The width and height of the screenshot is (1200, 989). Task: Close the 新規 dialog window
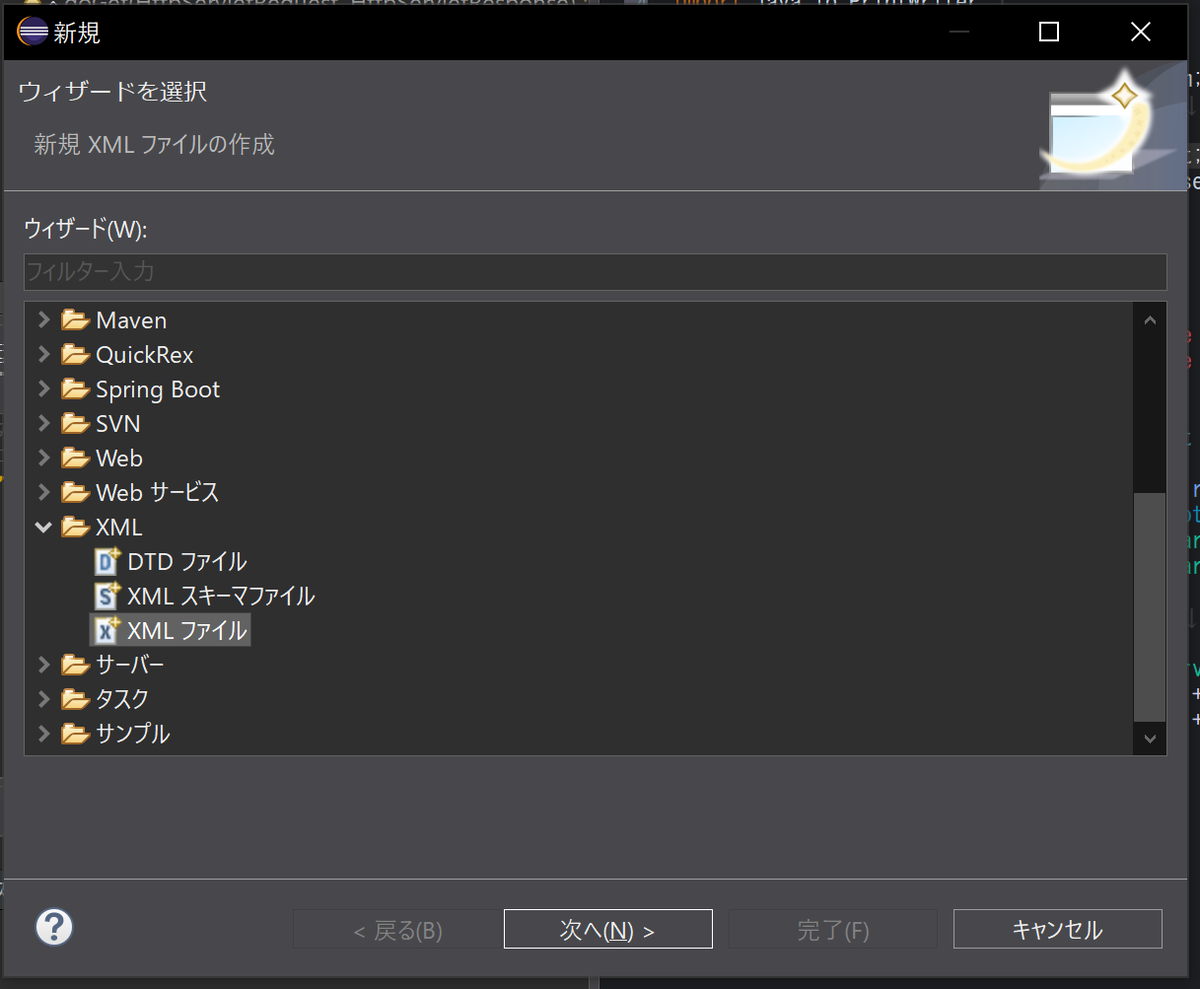pyautogui.click(x=1141, y=32)
